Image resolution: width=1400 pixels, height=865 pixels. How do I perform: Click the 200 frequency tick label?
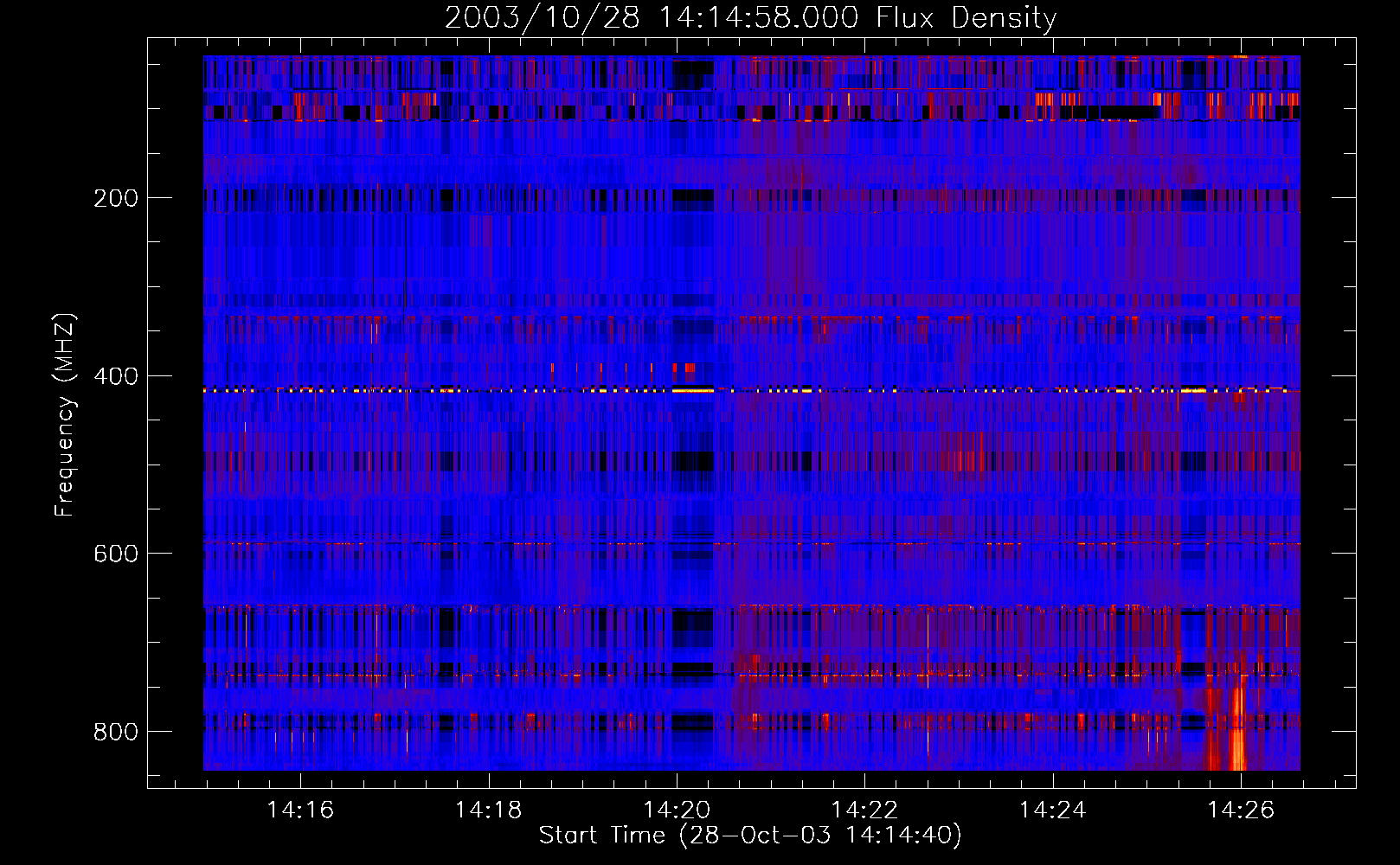click(x=116, y=198)
